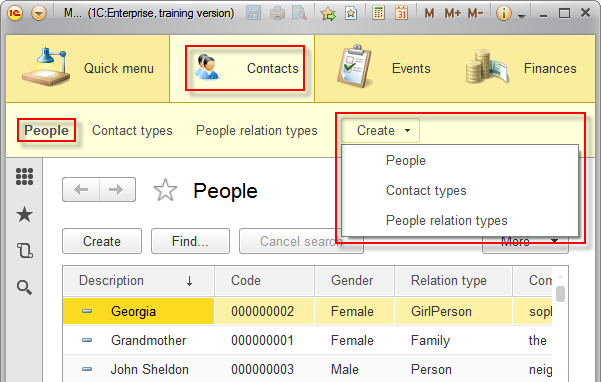Open the Quick menu section

(x=88, y=69)
